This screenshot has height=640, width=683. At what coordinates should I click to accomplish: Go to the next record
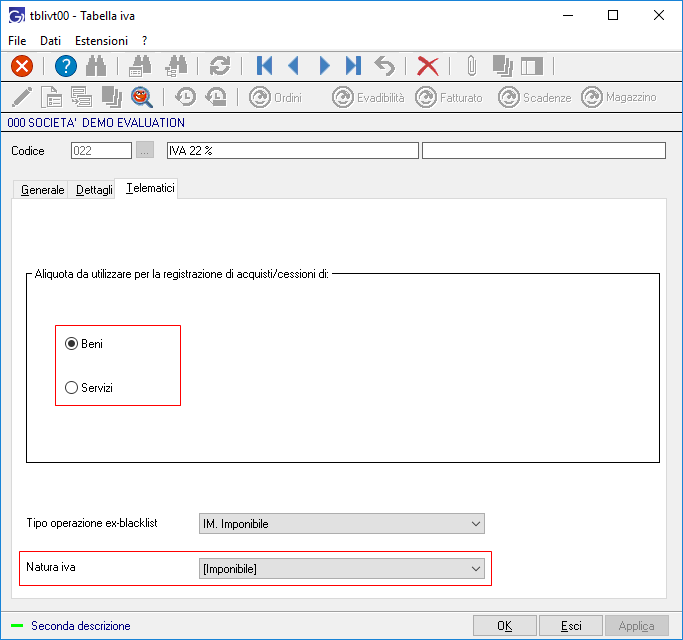324,66
